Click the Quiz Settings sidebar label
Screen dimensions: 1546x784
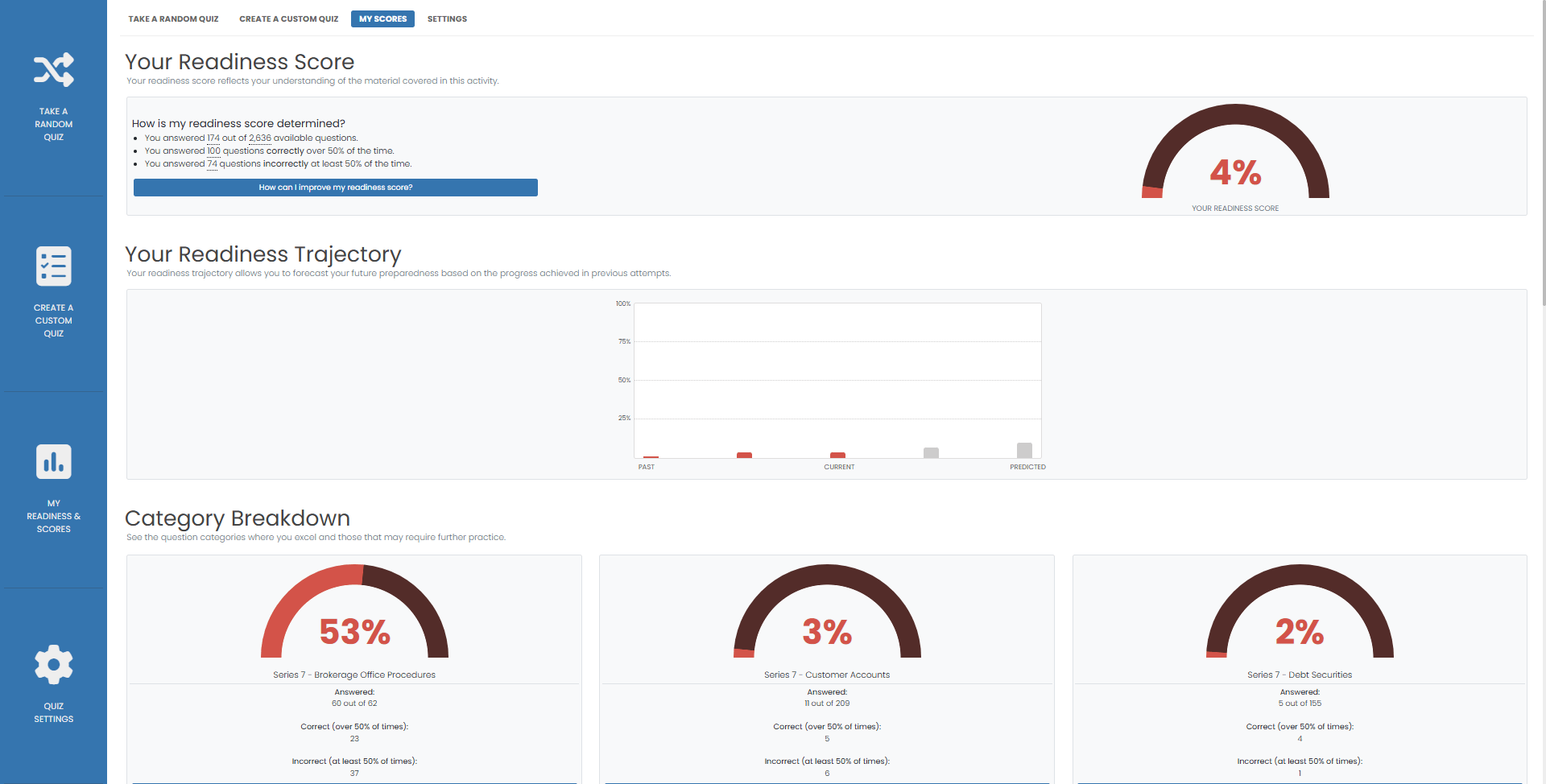[53, 712]
